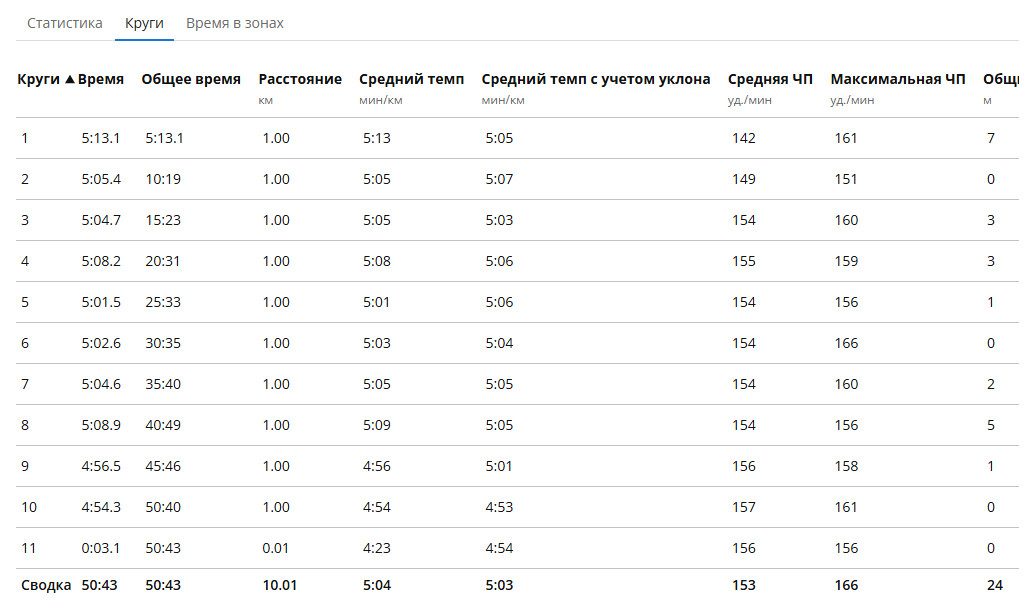Image resolution: width=1025 pixels, height=607 pixels.
Task: Select lap 10 average pace 4:54
Action: (377, 507)
